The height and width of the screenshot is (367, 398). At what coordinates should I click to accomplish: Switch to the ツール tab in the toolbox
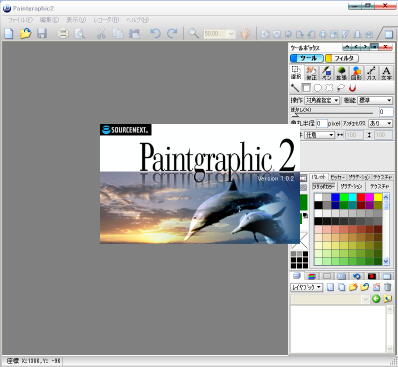pyautogui.click(x=307, y=58)
